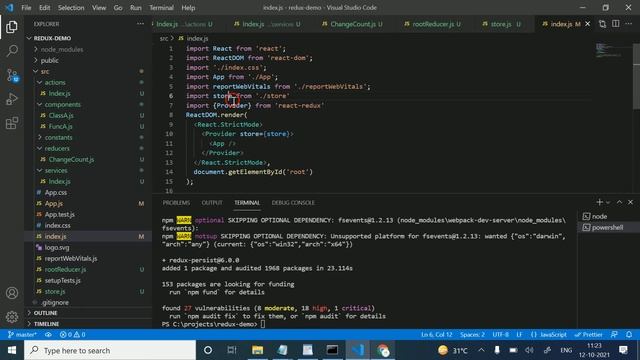Expand the OUTLINE section
The image size is (640, 360).
[88, 313]
